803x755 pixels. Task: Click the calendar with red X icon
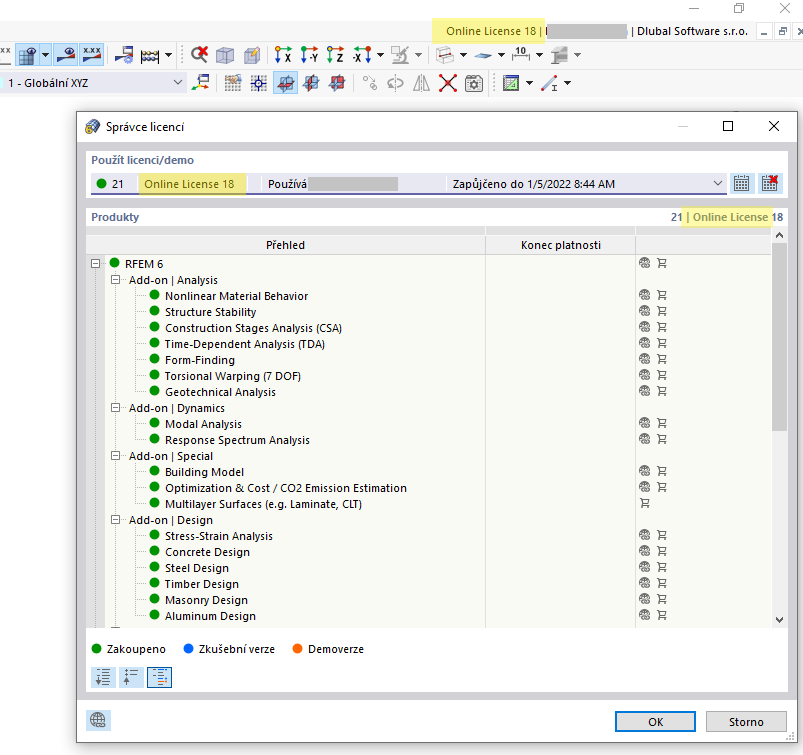point(770,183)
